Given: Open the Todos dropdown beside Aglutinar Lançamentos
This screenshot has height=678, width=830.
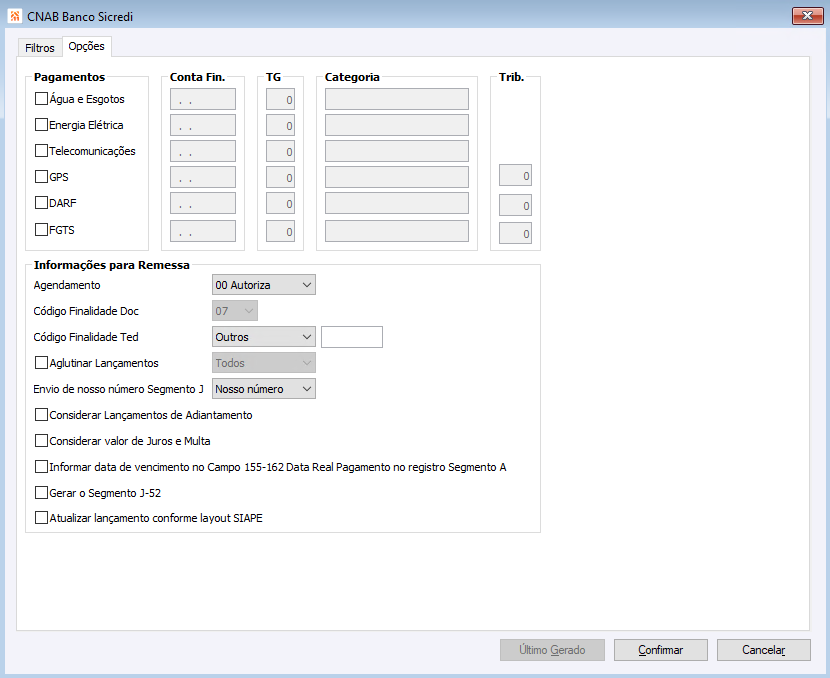Looking at the screenshot, I should [x=264, y=363].
